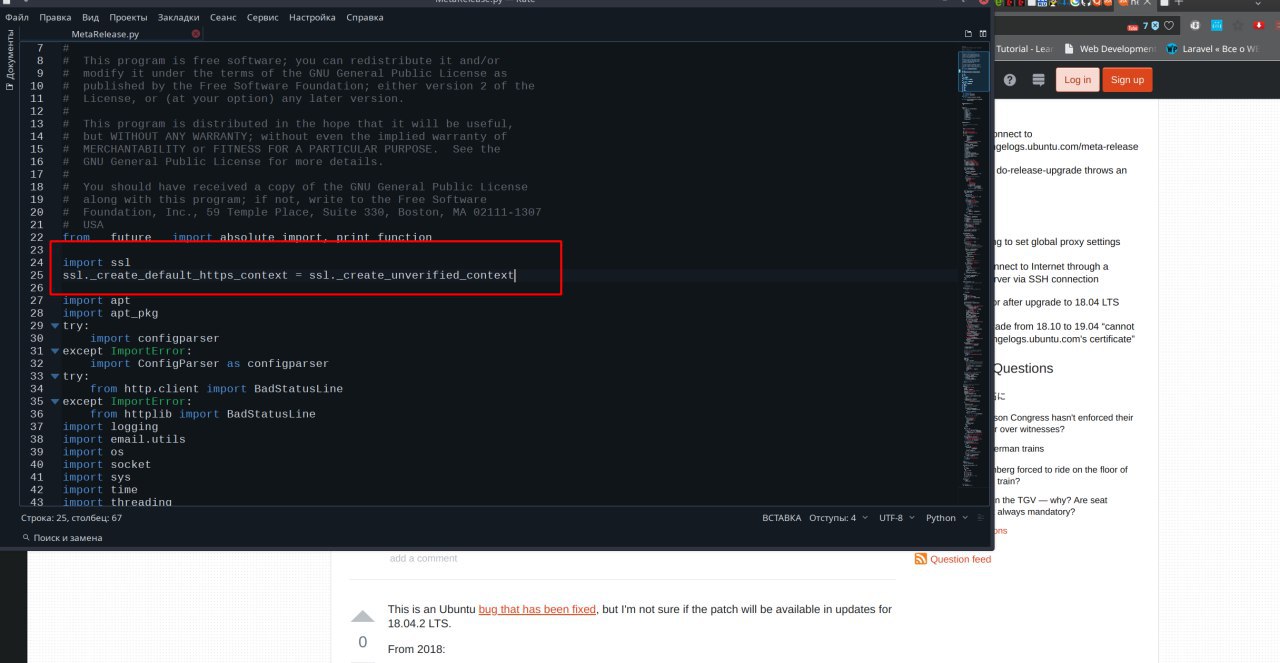This screenshot has width=1280, height=663.
Task: Click line 25 ssl._create_unverified_context code
Action: pyautogui.click(x=289, y=275)
